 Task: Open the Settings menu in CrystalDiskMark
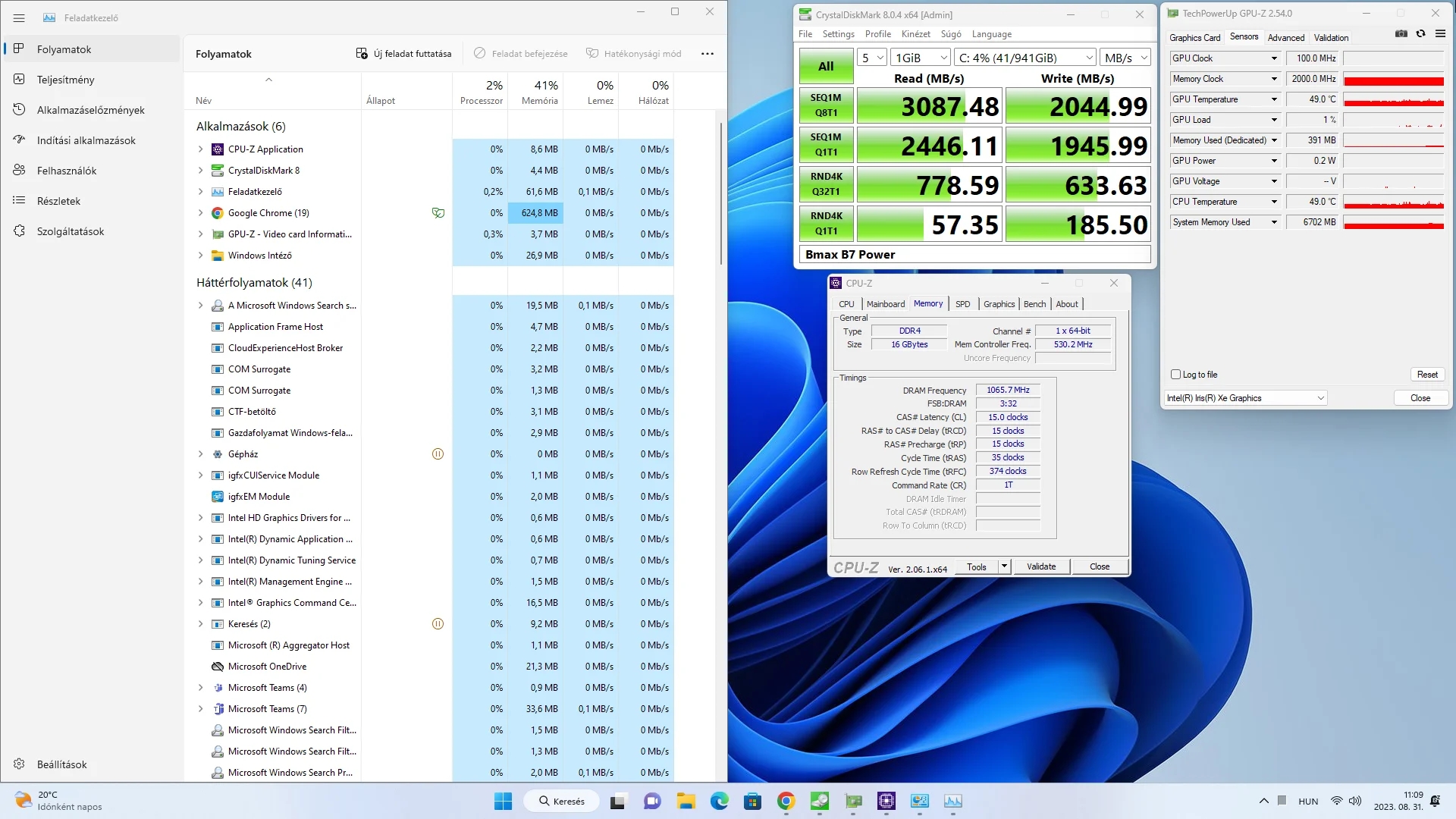coord(838,34)
